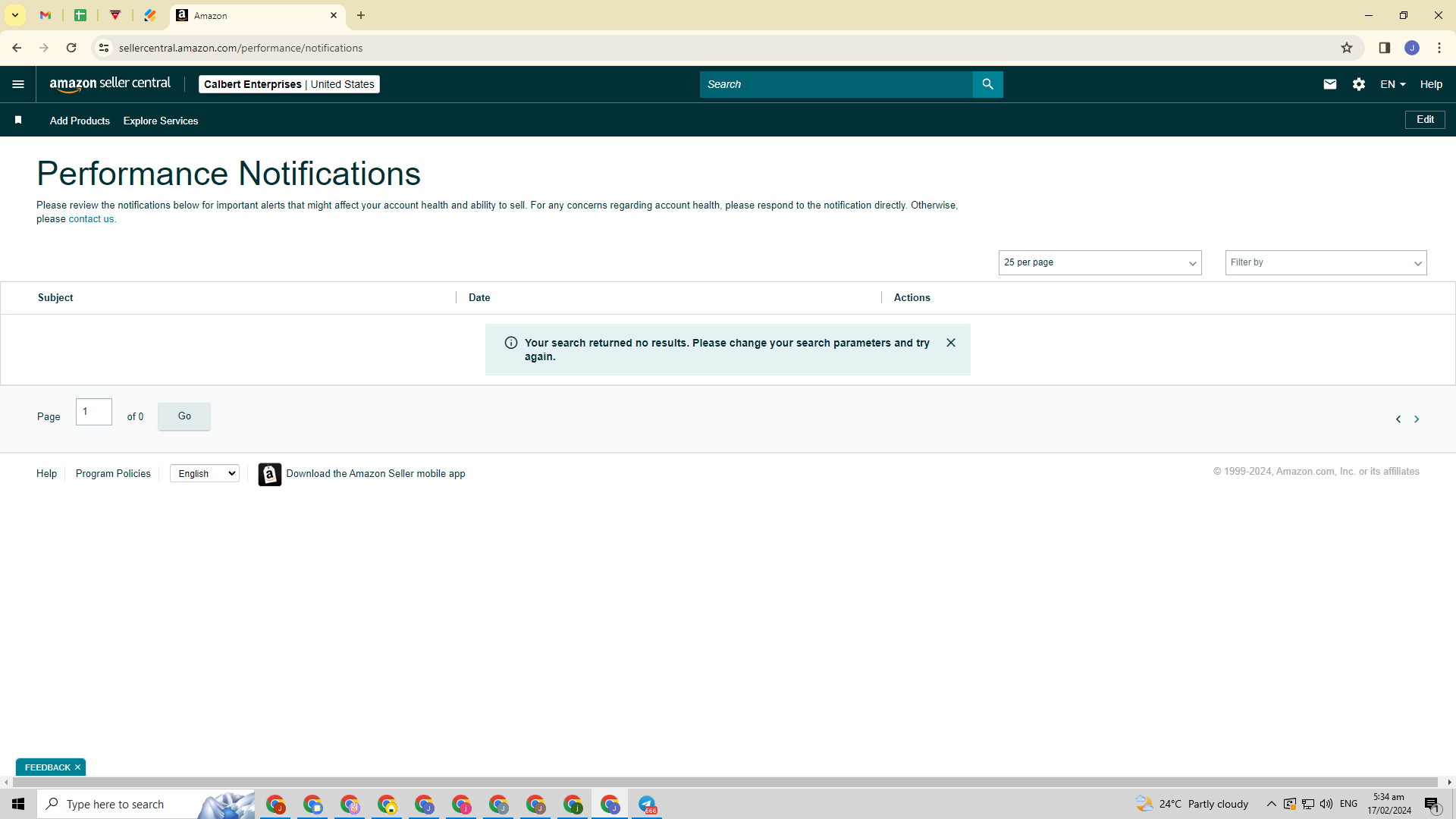Close the Amazon tab
The image size is (1456, 819).
point(334,15)
